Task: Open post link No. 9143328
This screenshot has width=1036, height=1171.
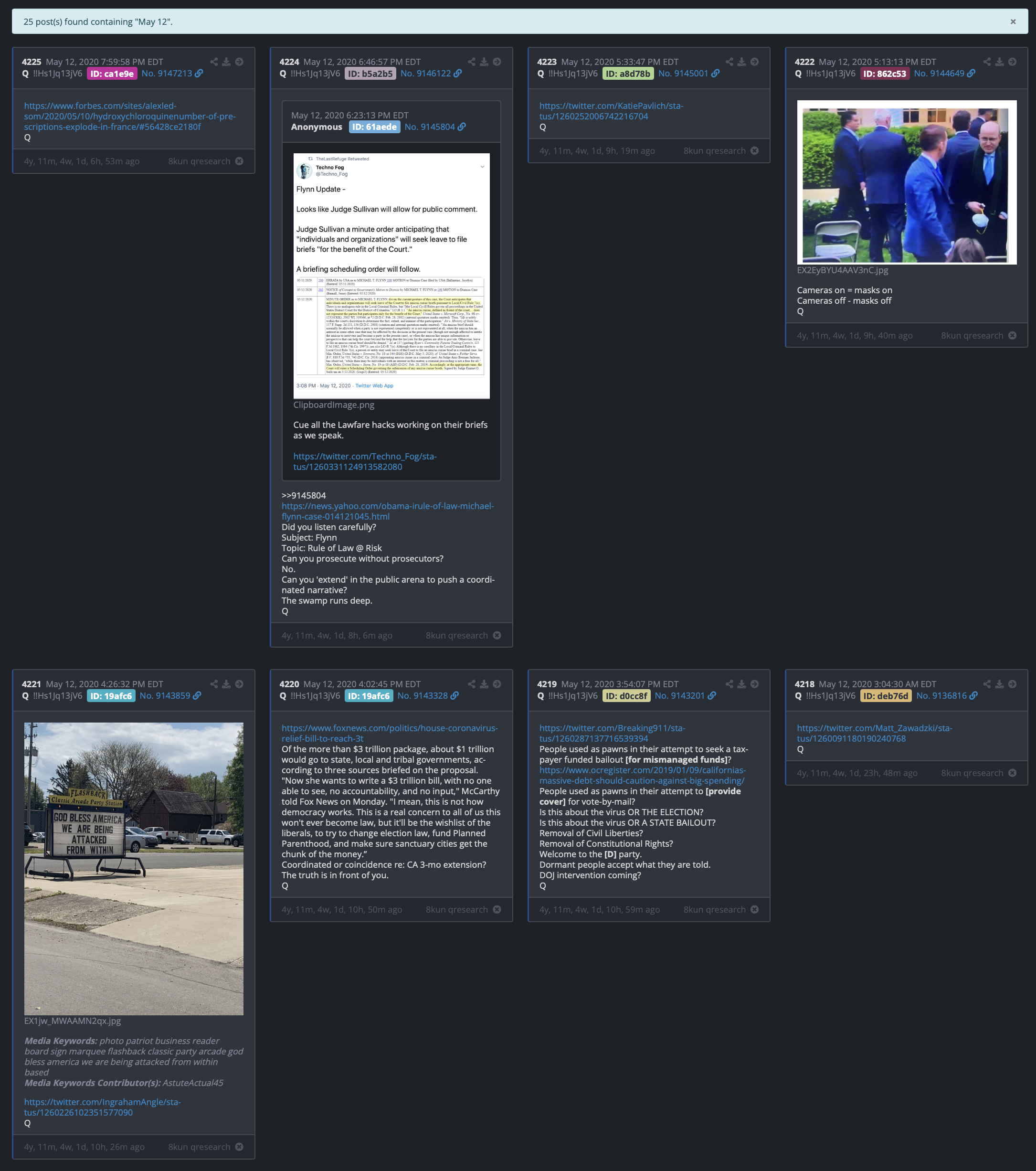Action: [428, 695]
